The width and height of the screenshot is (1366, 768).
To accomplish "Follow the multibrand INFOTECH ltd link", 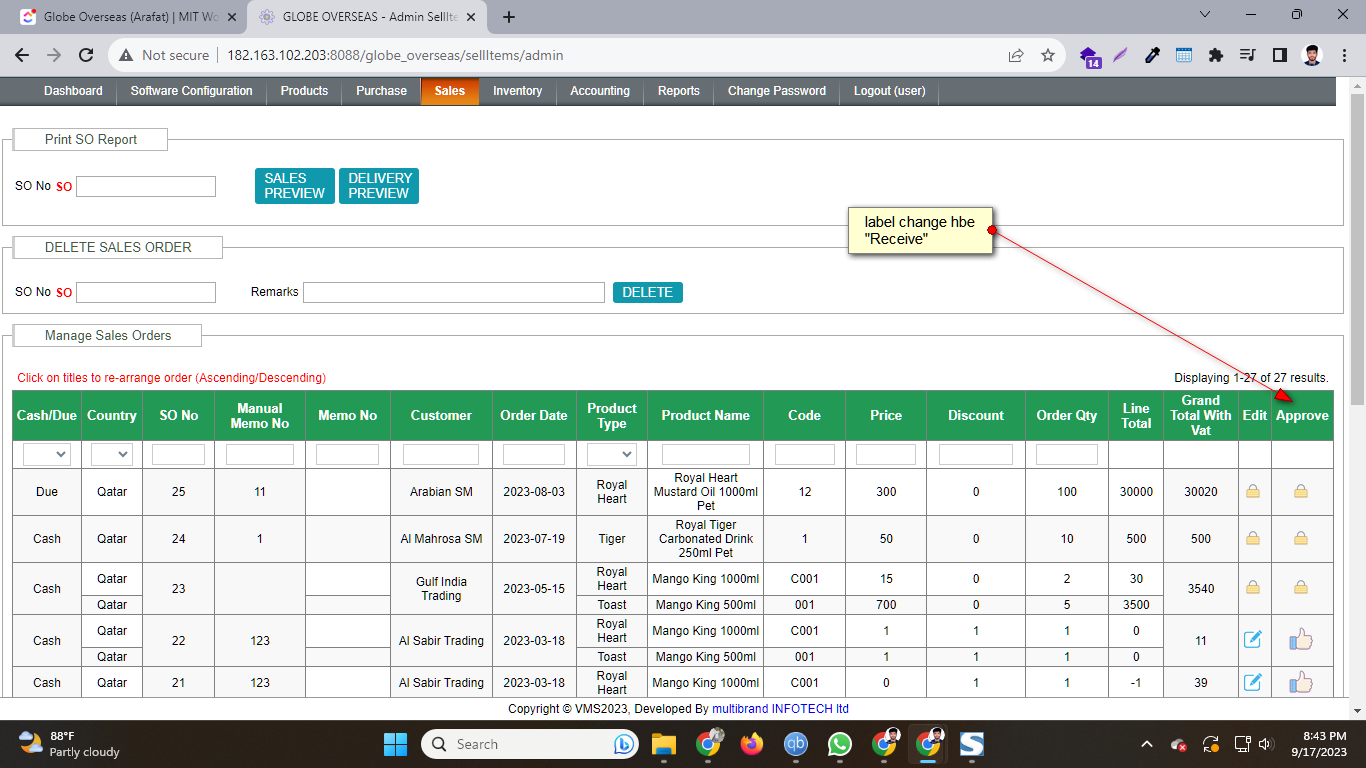I will (x=780, y=708).
